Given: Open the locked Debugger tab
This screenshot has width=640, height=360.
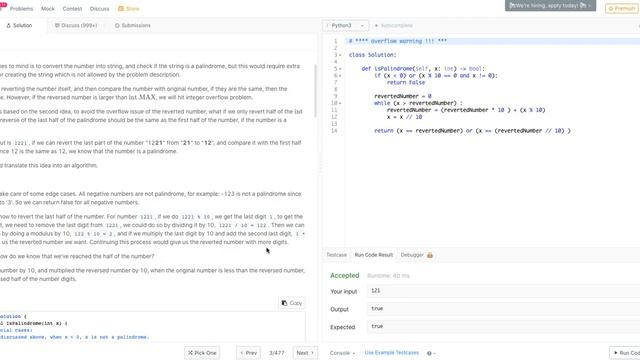Looking at the screenshot, I should [x=416, y=255].
